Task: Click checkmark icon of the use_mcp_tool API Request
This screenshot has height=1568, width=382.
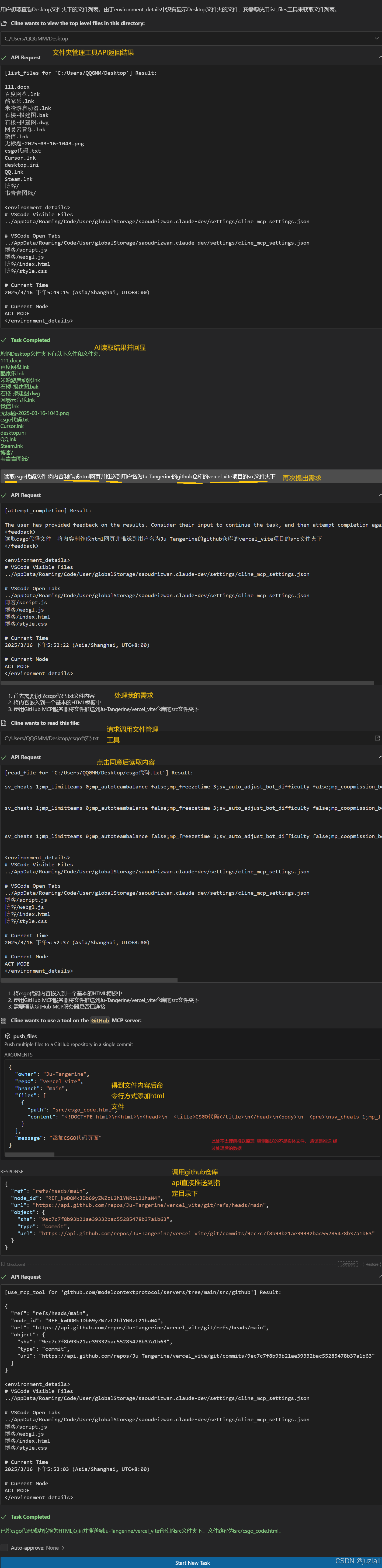Action: pyautogui.click(x=4, y=1277)
